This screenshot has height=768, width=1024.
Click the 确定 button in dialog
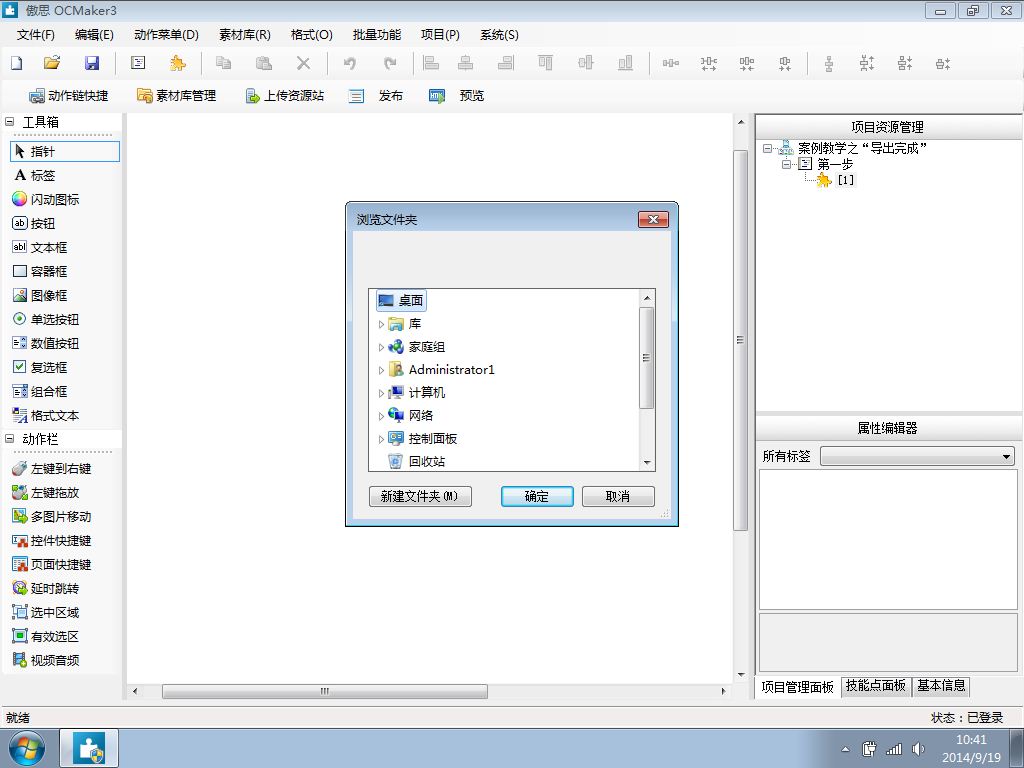pos(537,496)
